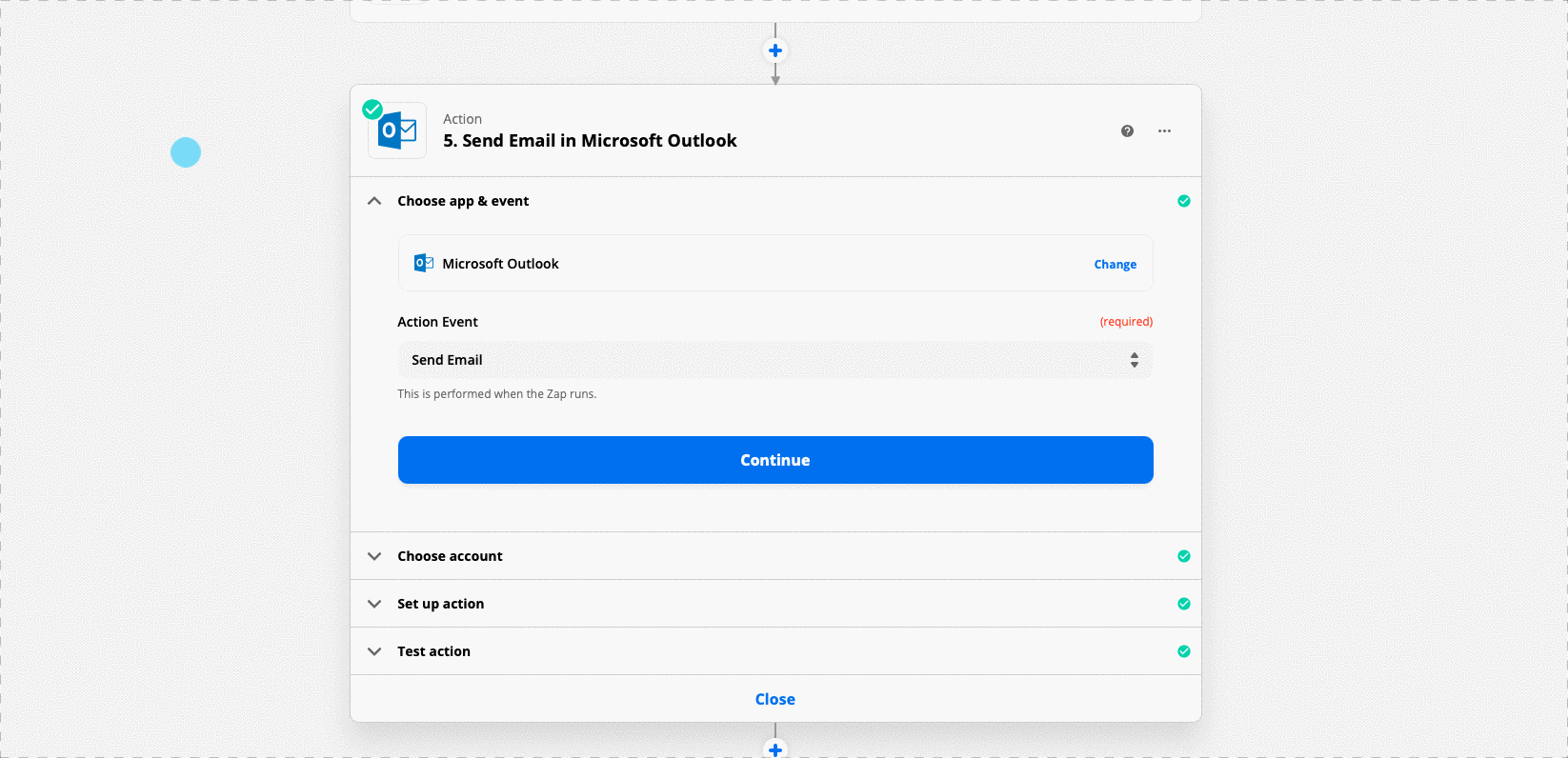Open the Action Event Send Email dropdown

tap(775, 360)
